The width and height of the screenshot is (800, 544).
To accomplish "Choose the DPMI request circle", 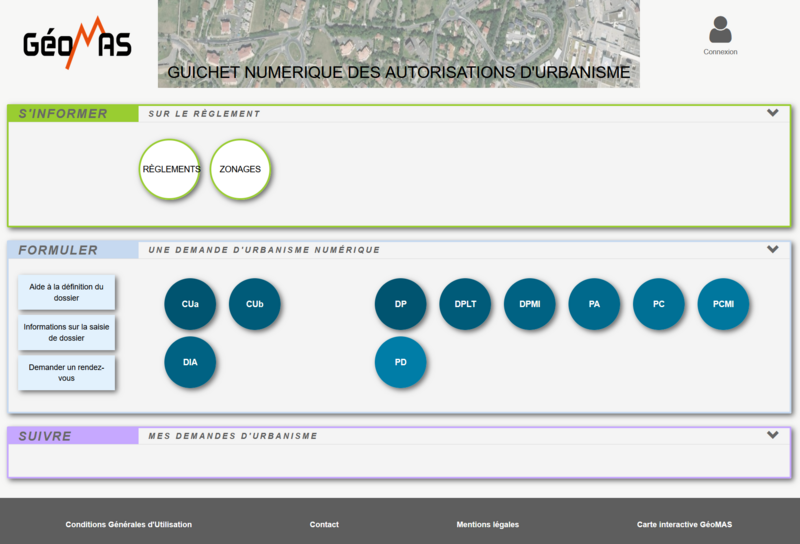I will [530, 304].
